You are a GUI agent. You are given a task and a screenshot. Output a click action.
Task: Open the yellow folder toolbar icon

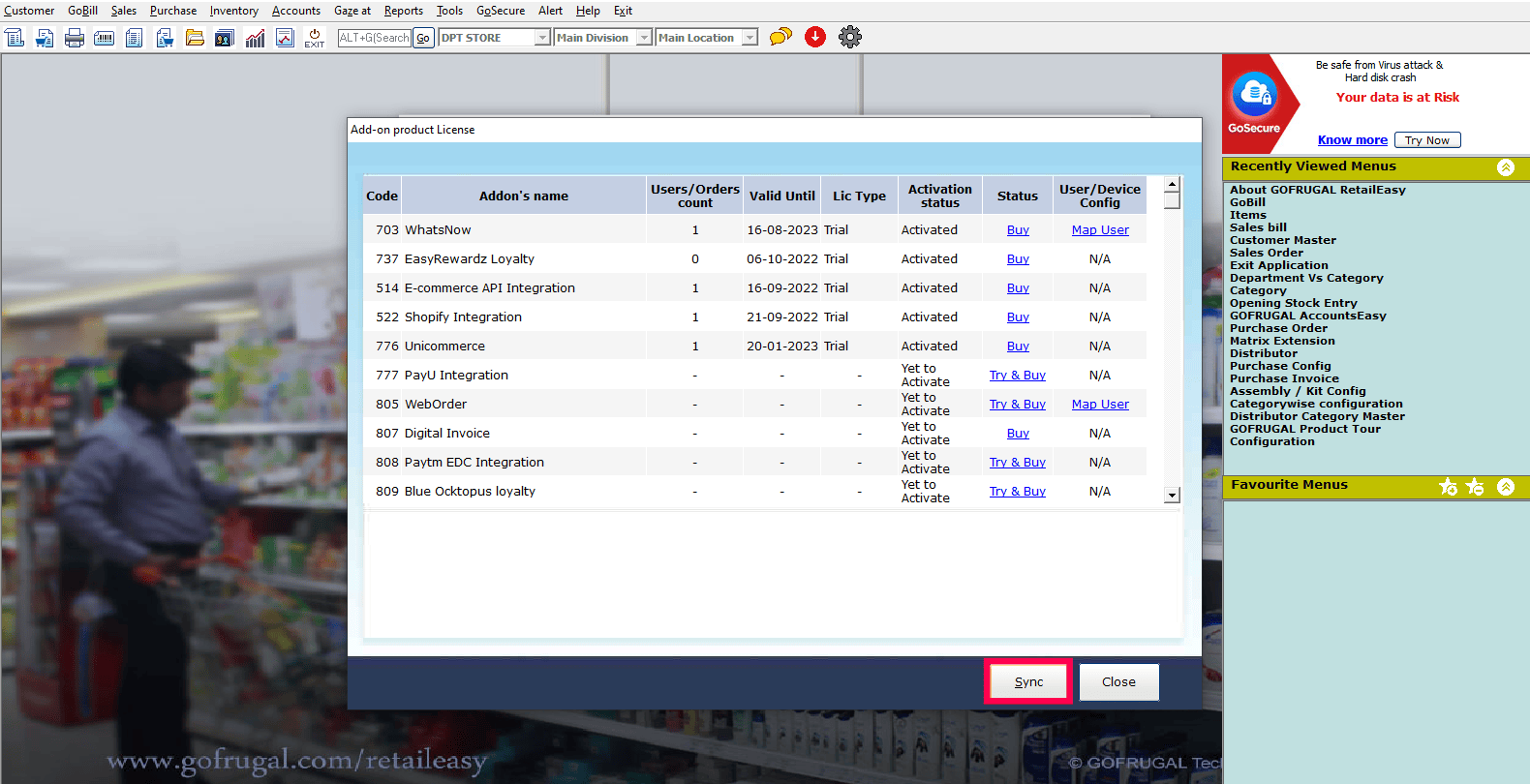click(x=195, y=38)
